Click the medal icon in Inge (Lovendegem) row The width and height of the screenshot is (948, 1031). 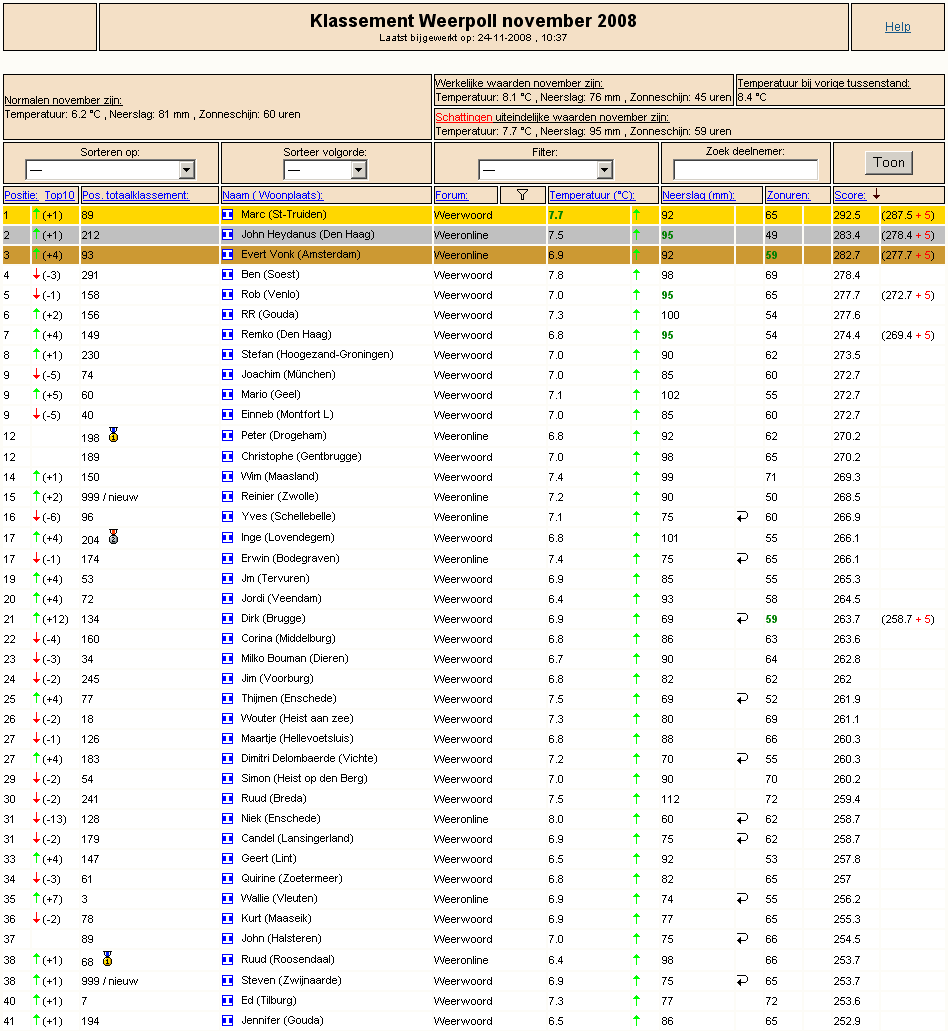pyautogui.click(x=113, y=537)
